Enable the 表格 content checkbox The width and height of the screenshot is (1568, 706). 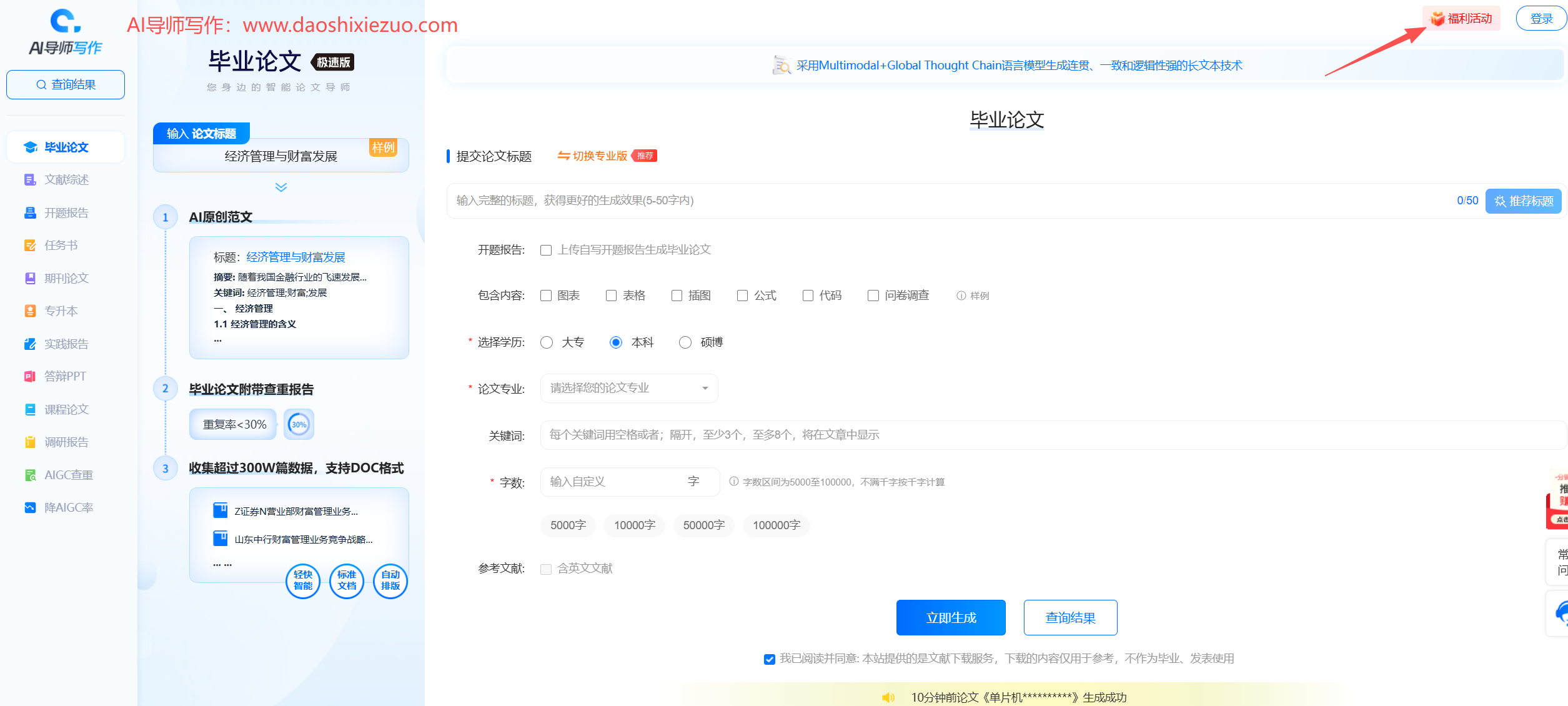point(611,295)
